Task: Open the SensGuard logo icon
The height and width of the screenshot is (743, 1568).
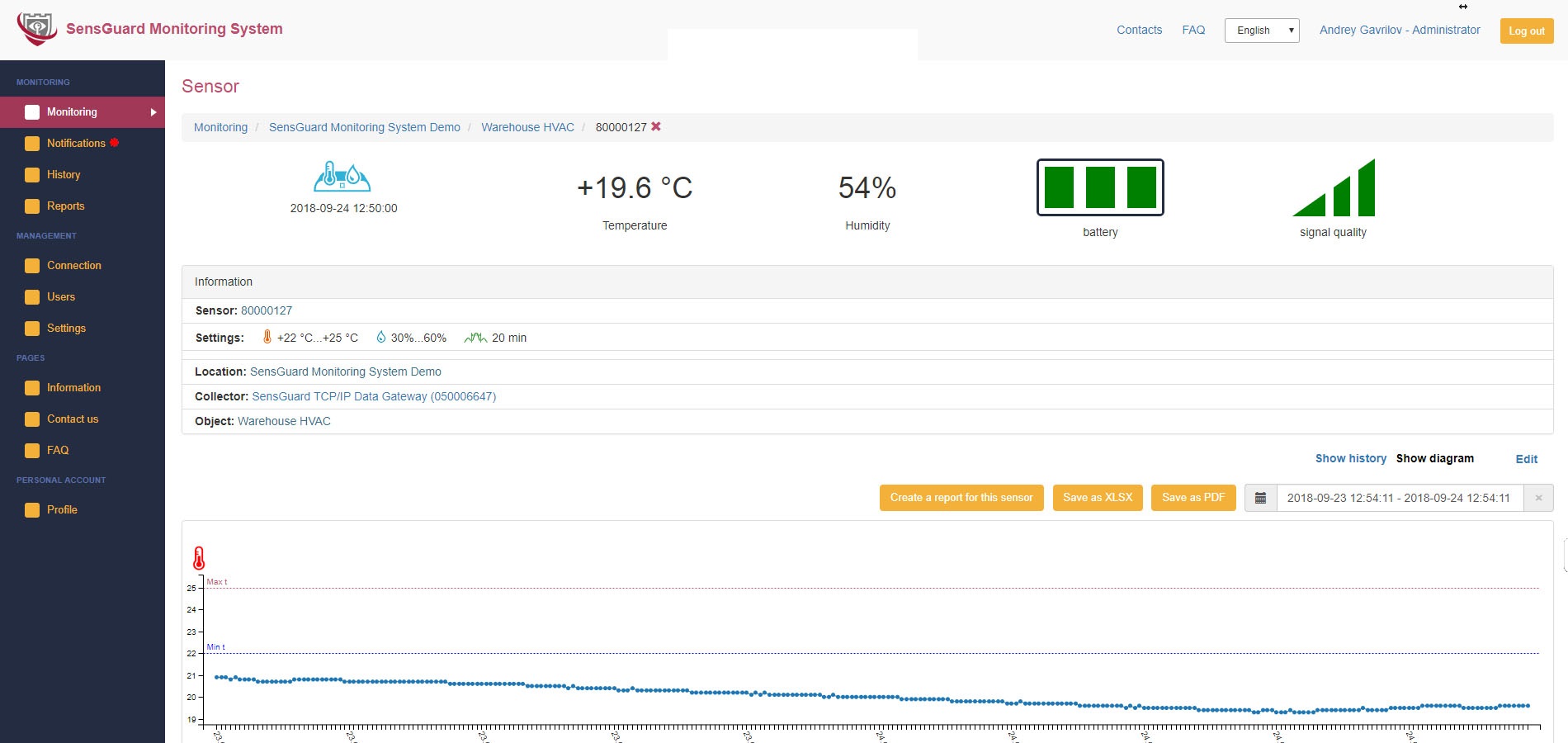Action: (37, 27)
